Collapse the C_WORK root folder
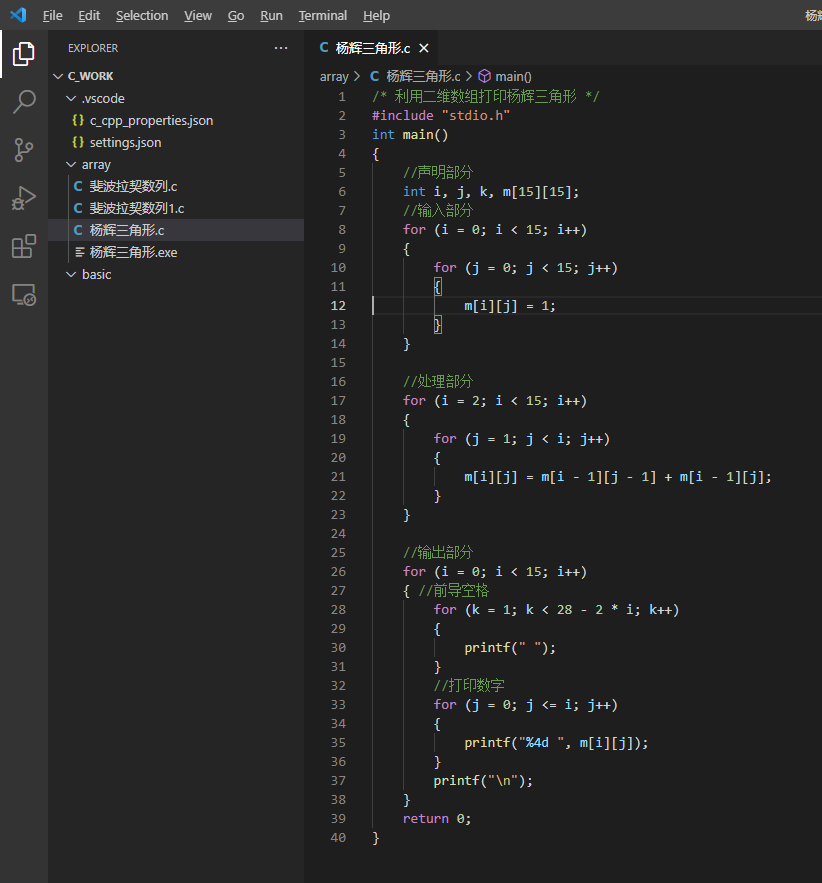Viewport: 822px width, 883px height. tap(58, 76)
